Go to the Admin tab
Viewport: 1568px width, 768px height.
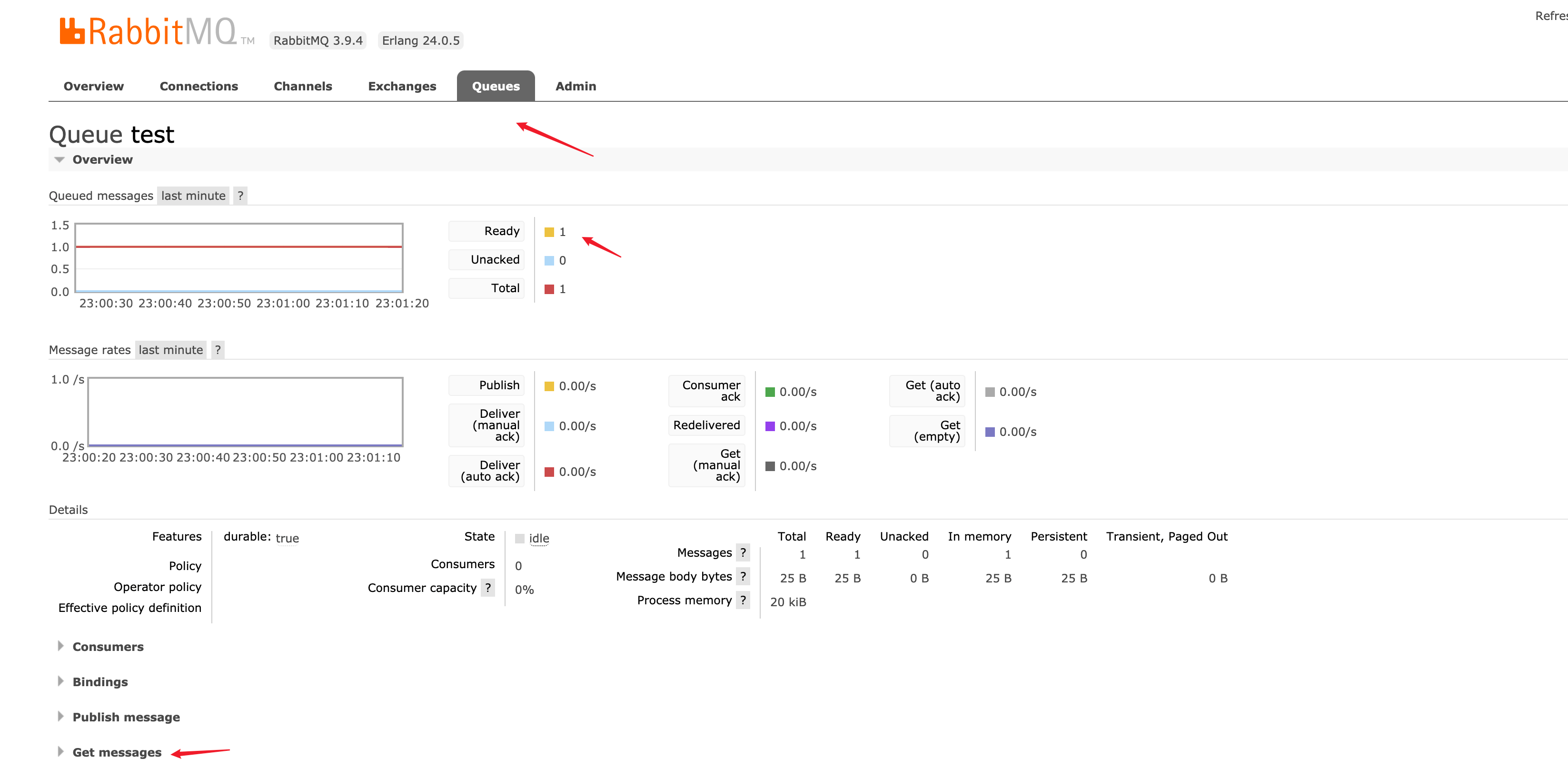[575, 87]
